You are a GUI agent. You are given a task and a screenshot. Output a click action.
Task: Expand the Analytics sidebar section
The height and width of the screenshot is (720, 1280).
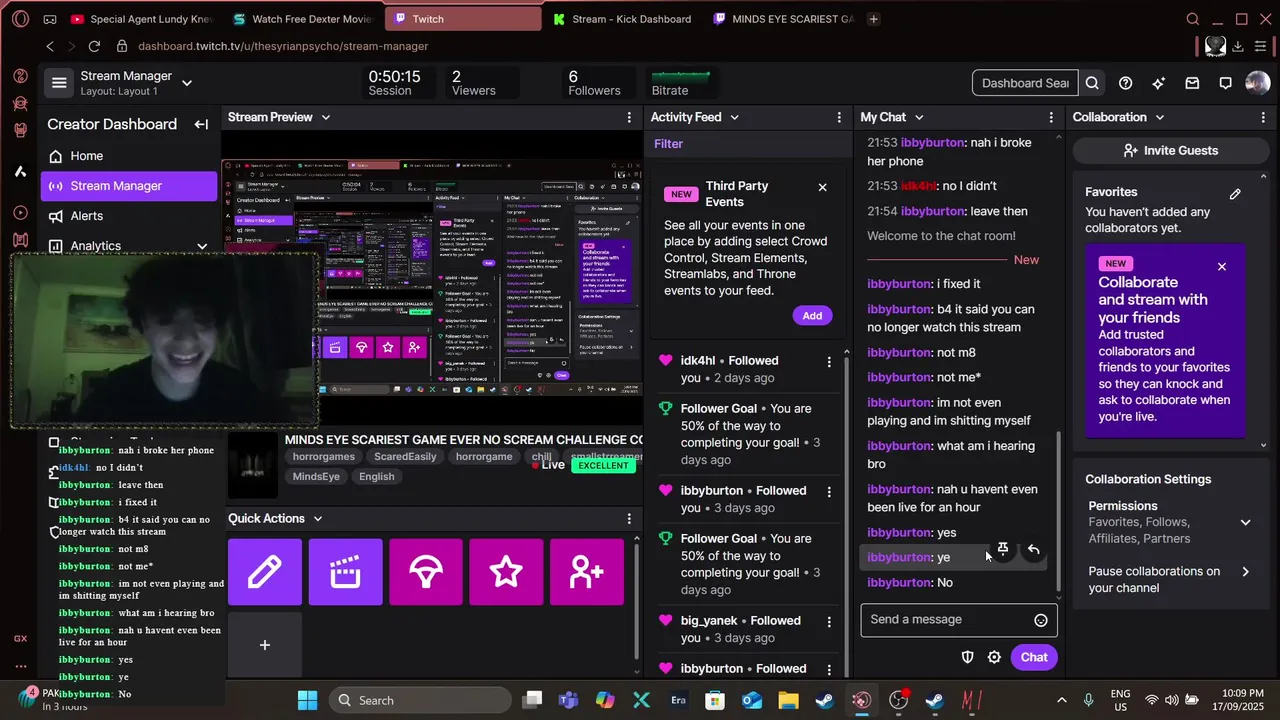pyautogui.click(x=202, y=246)
